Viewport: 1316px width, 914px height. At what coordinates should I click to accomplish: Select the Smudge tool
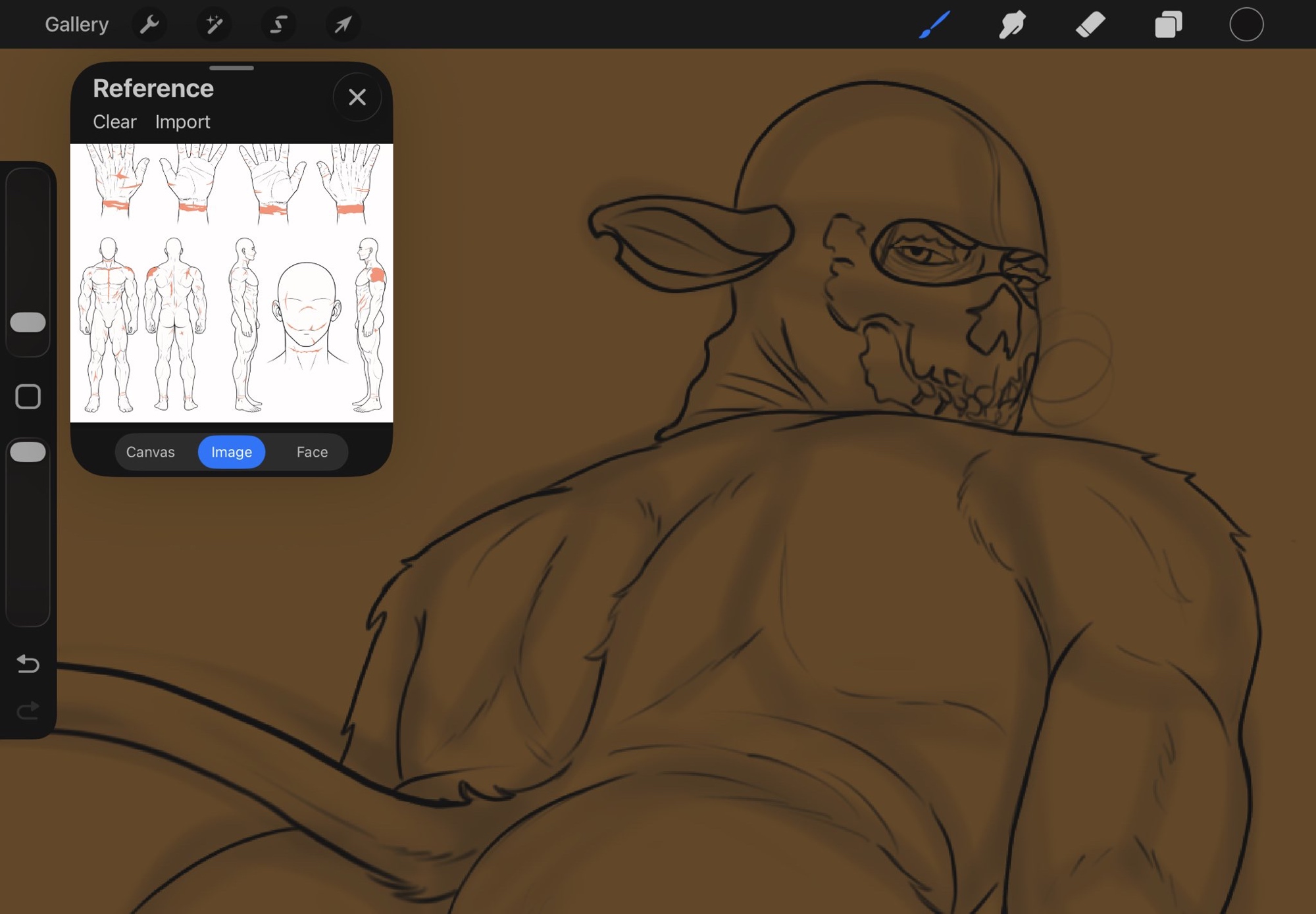(1012, 25)
